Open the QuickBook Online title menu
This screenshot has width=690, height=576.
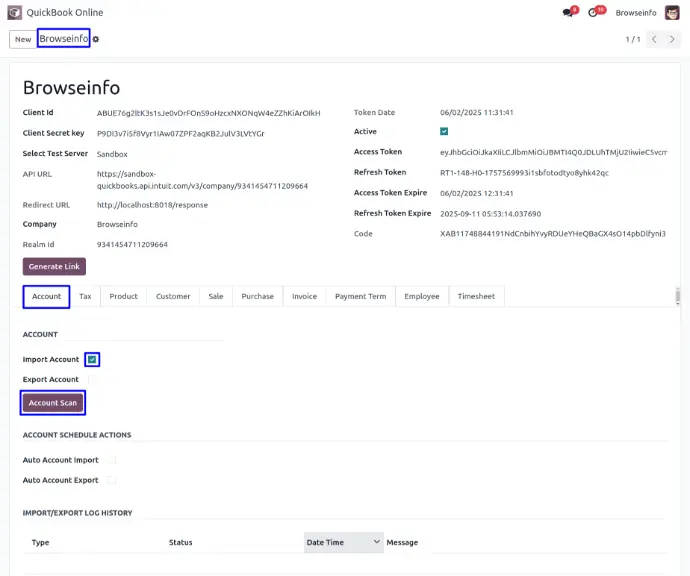(65, 12)
